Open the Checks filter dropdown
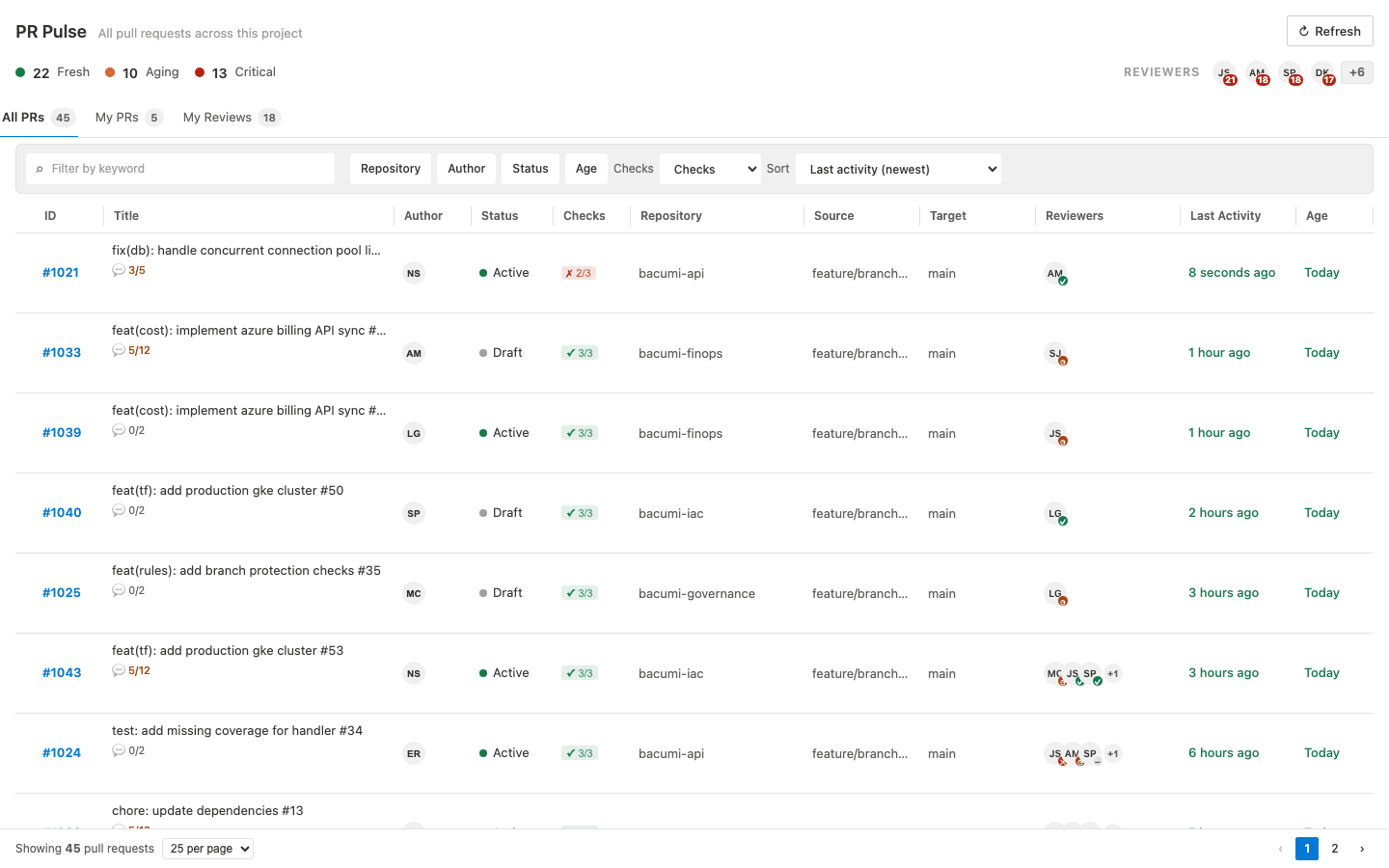Image resolution: width=1389 pixels, height=868 pixels. [x=711, y=169]
